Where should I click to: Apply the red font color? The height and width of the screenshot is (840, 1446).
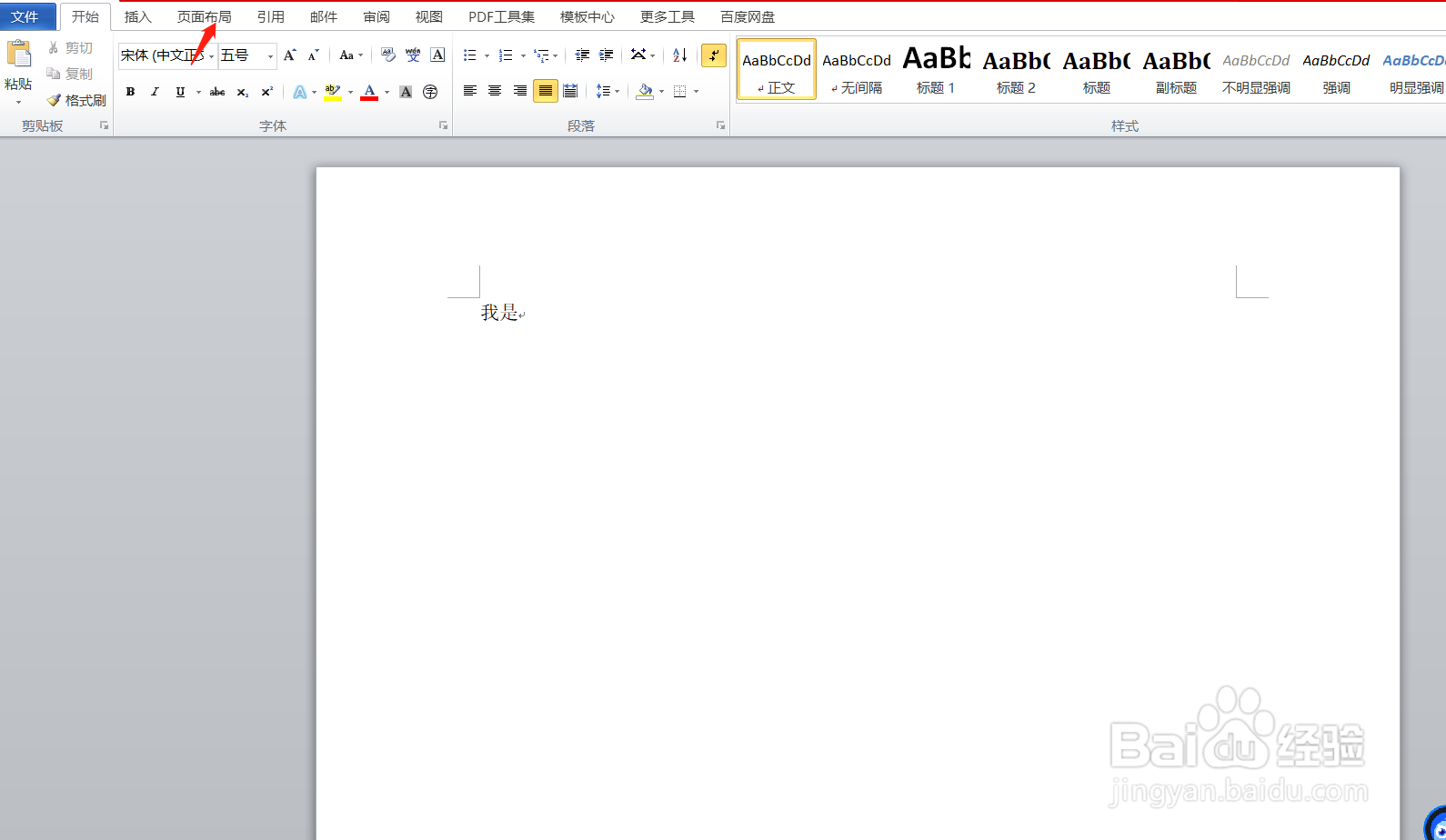pyautogui.click(x=369, y=92)
